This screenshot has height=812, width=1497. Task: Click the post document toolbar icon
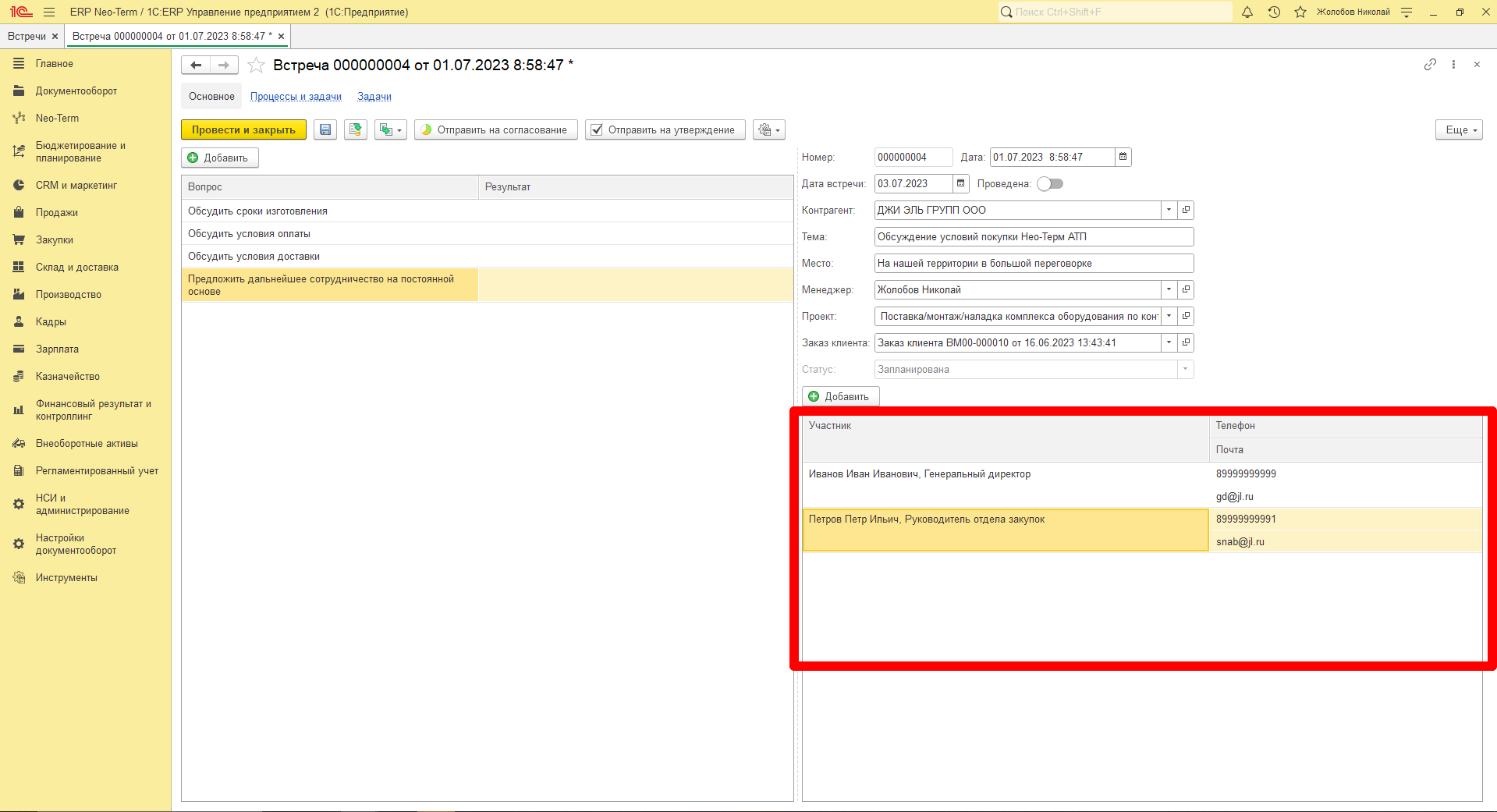(356, 129)
